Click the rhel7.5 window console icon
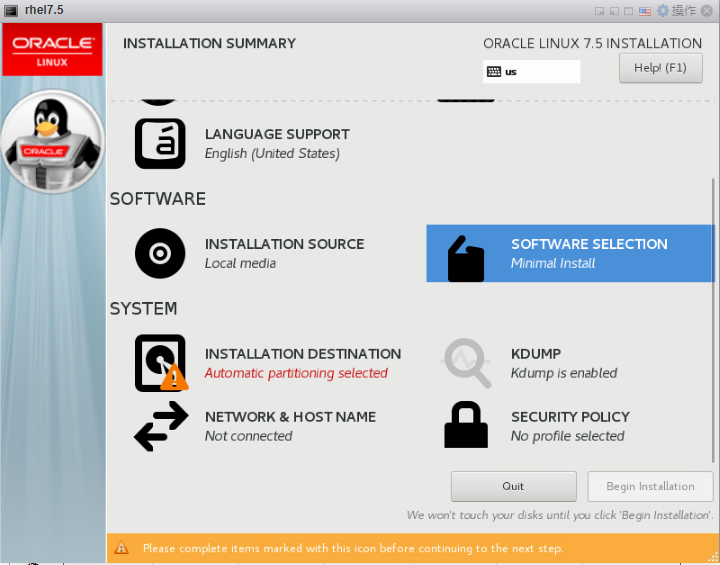 (x=11, y=11)
